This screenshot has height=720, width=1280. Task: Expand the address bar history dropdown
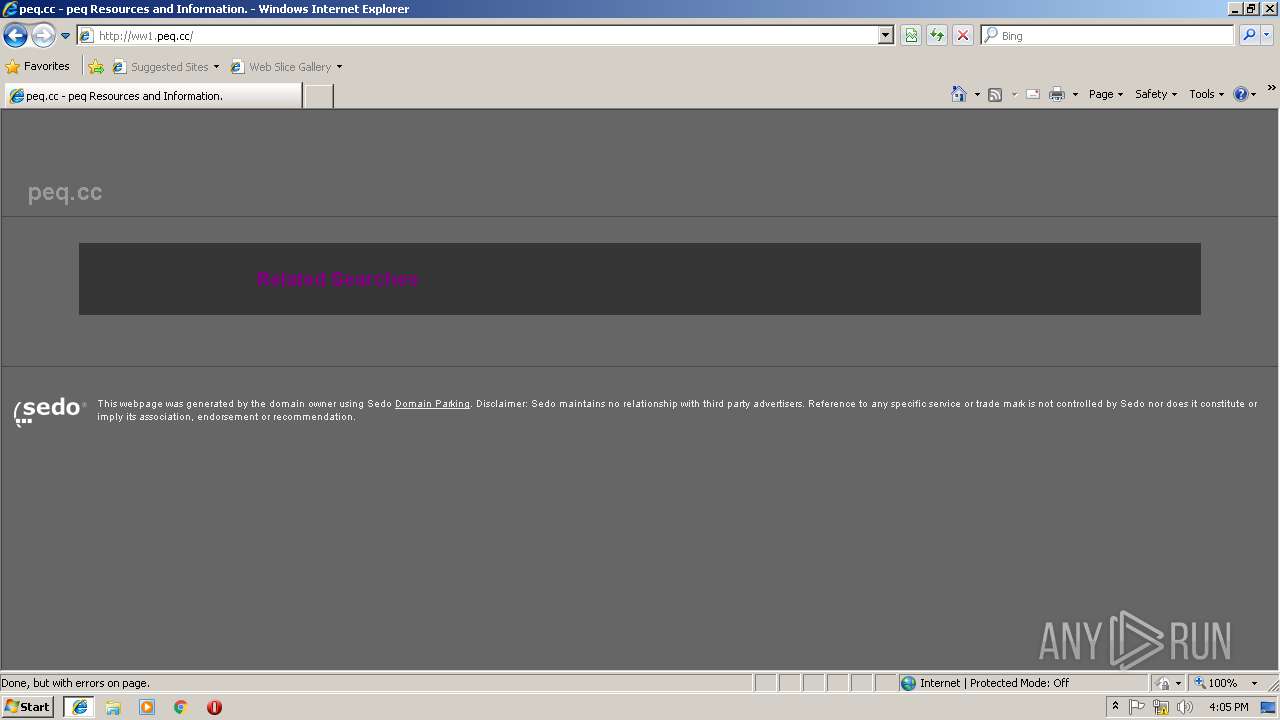pos(886,35)
